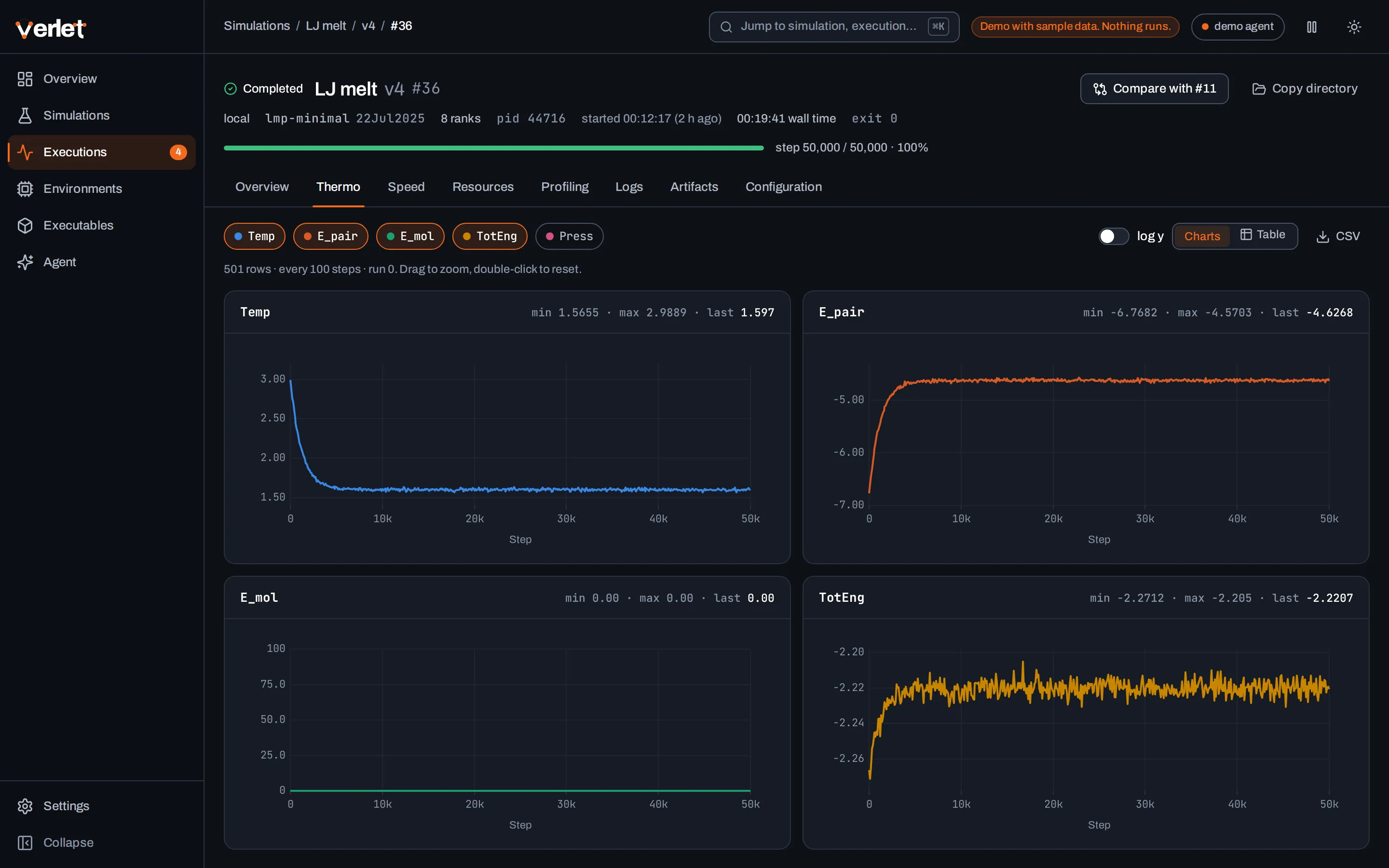The image size is (1389, 868).
Task: Go to v4 breadcrumb
Action: (368, 26)
